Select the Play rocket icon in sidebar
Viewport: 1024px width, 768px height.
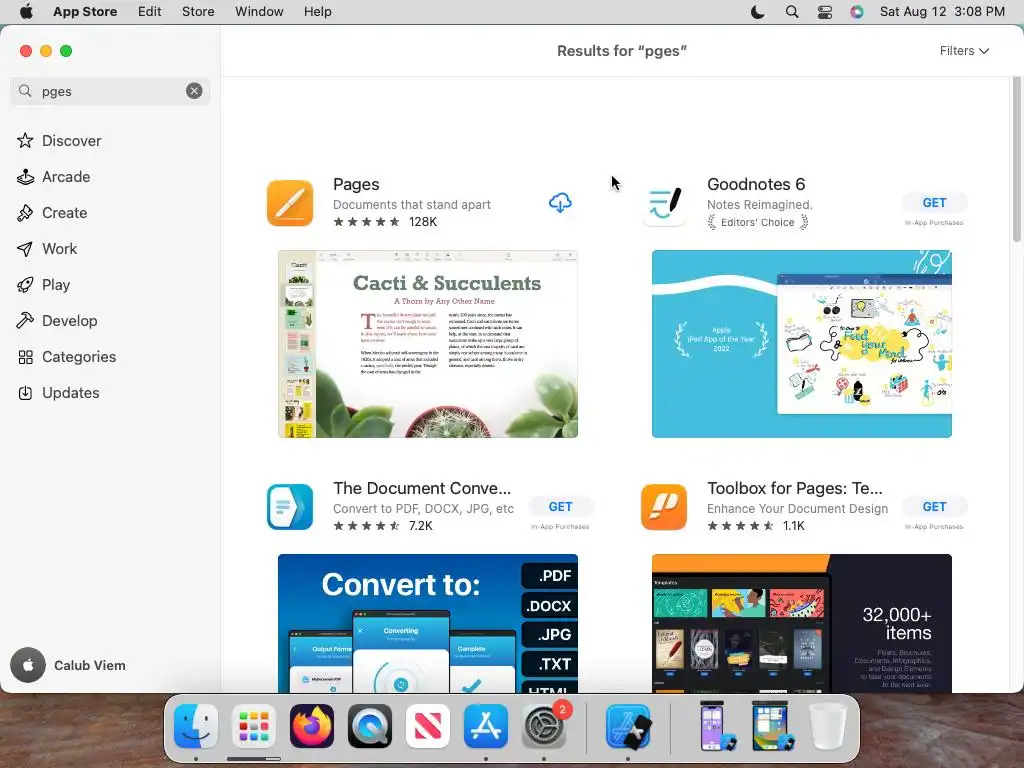click(25, 284)
